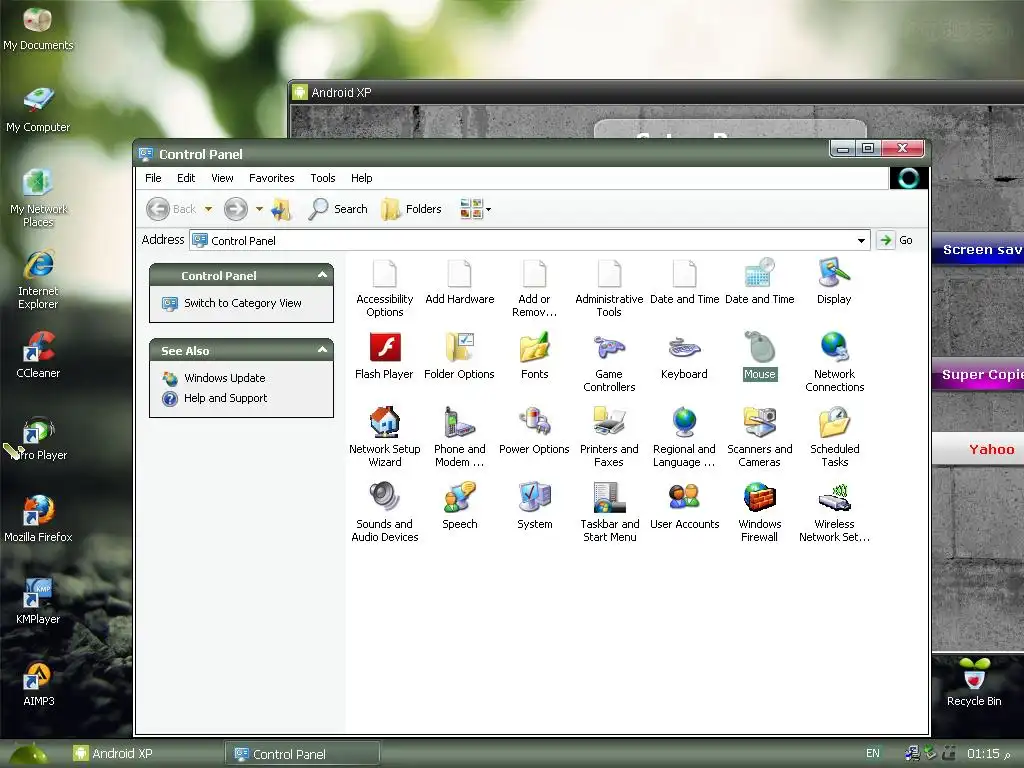
Task: Open Network Connections
Action: (834, 363)
